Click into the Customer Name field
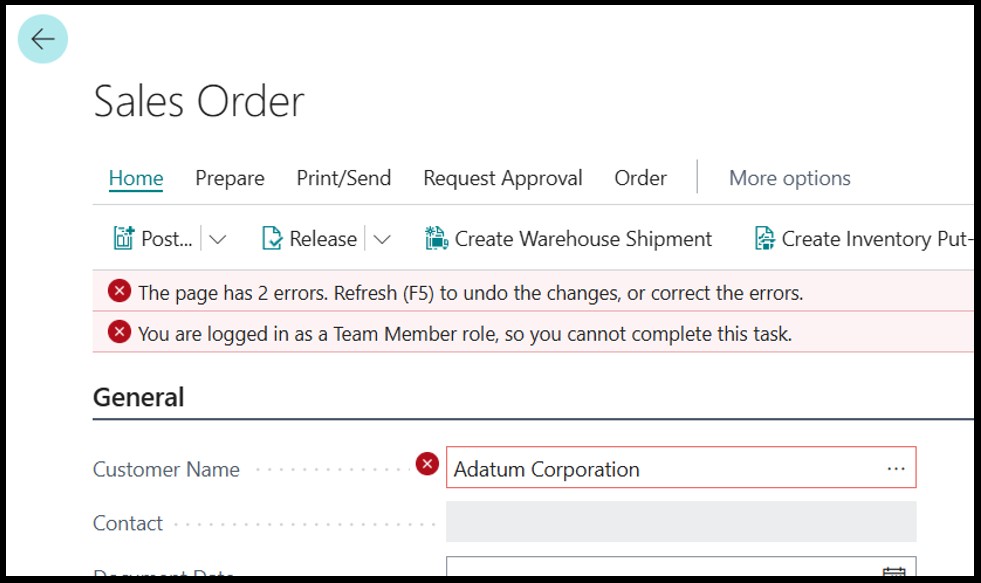This screenshot has width=981, height=583. pos(681,467)
